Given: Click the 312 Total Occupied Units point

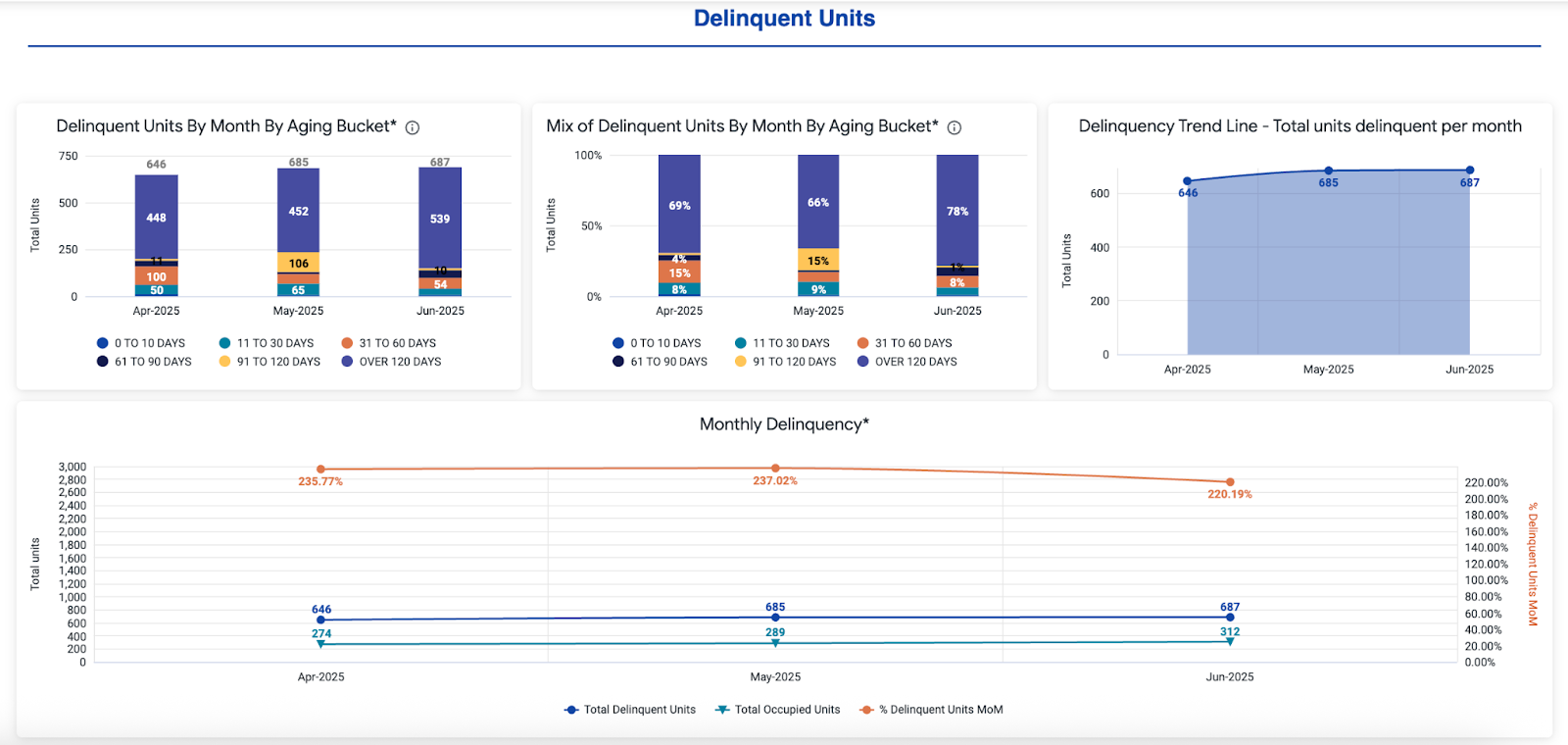Looking at the screenshot, I should tap(1230, 642).
